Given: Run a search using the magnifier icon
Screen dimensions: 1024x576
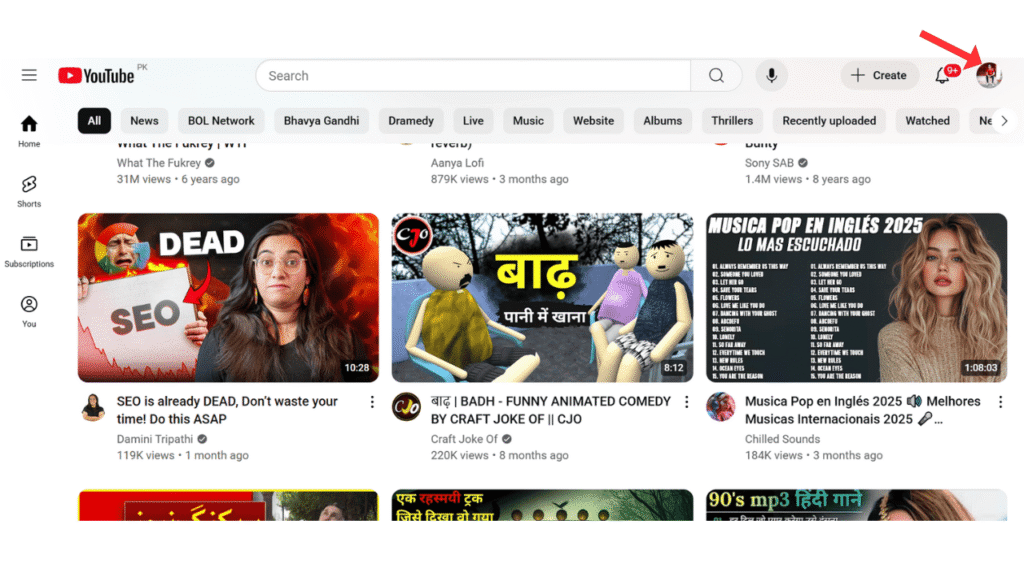Looking at the screenshot, I should 716,75.
